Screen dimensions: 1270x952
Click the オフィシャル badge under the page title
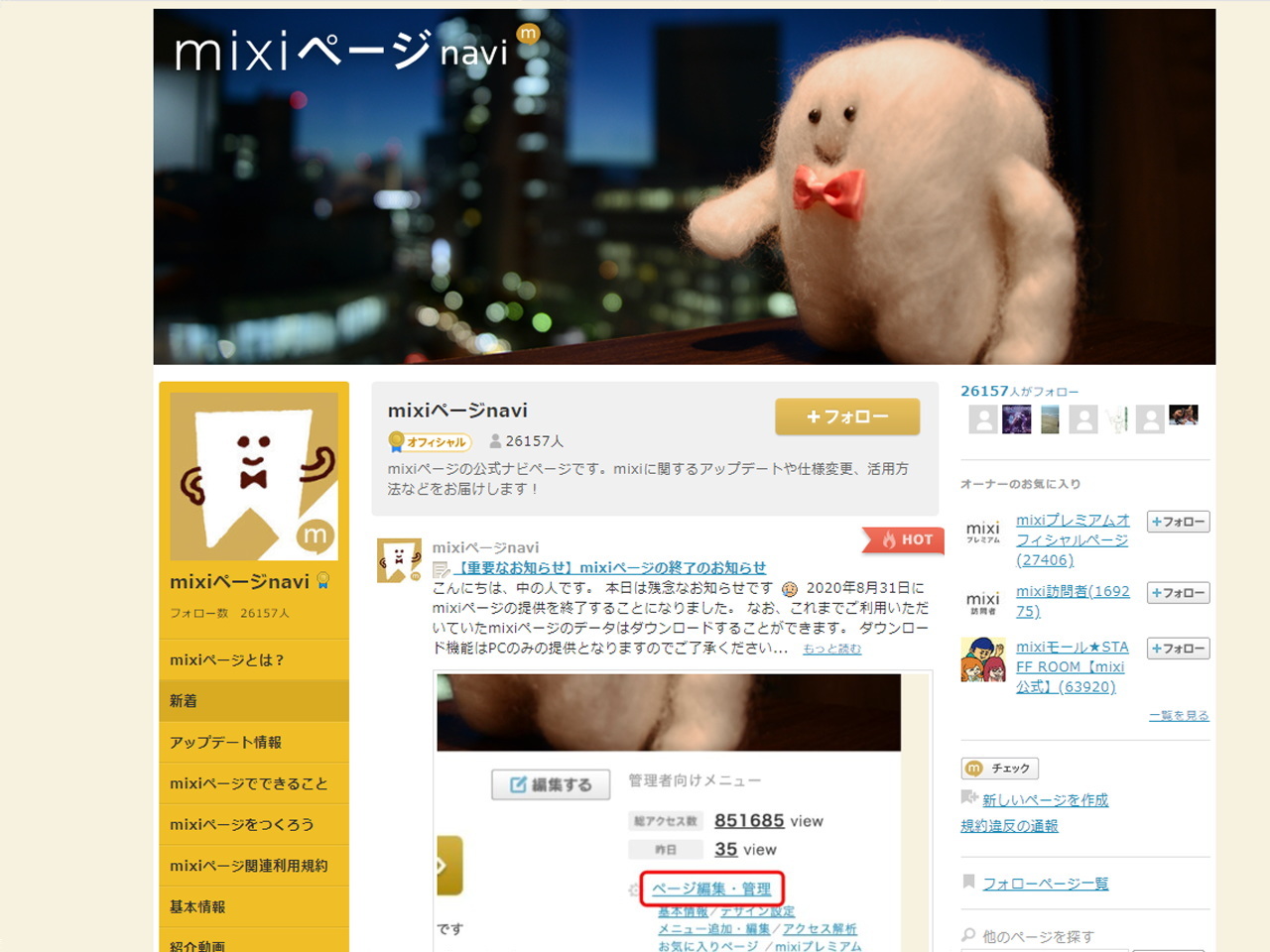coord(429,441)
